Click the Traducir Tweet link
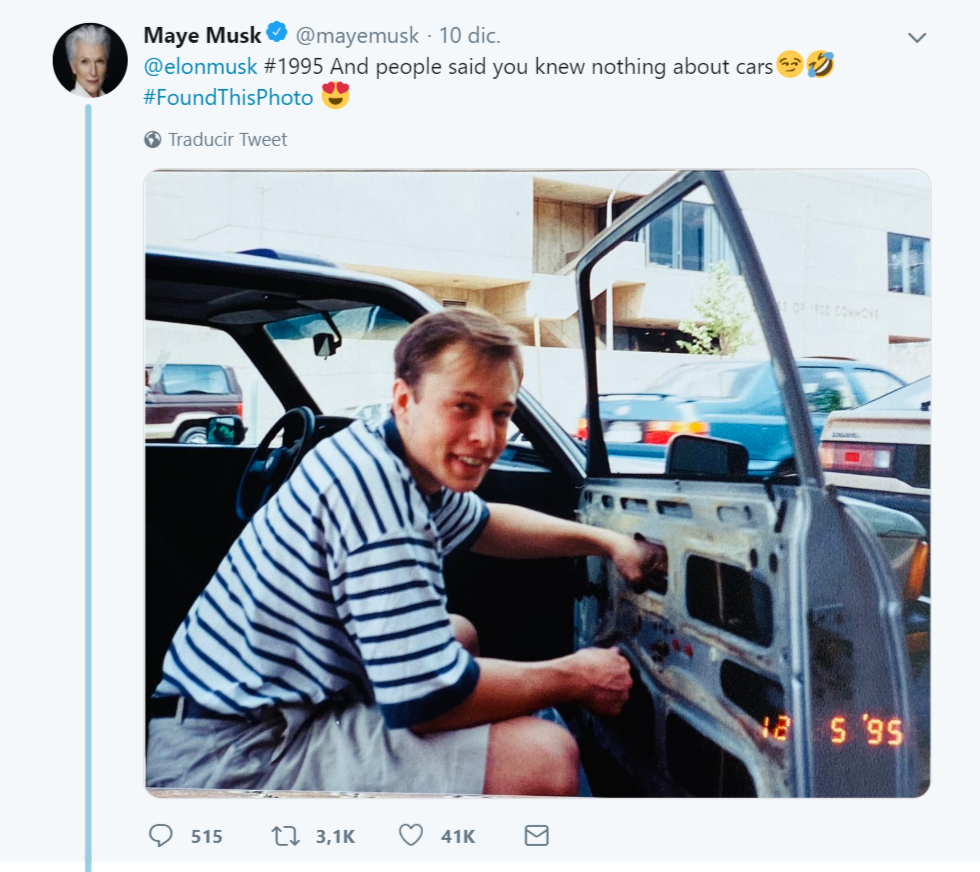The image size is (980, 872). pyautogui.click(x=227, y=140)
